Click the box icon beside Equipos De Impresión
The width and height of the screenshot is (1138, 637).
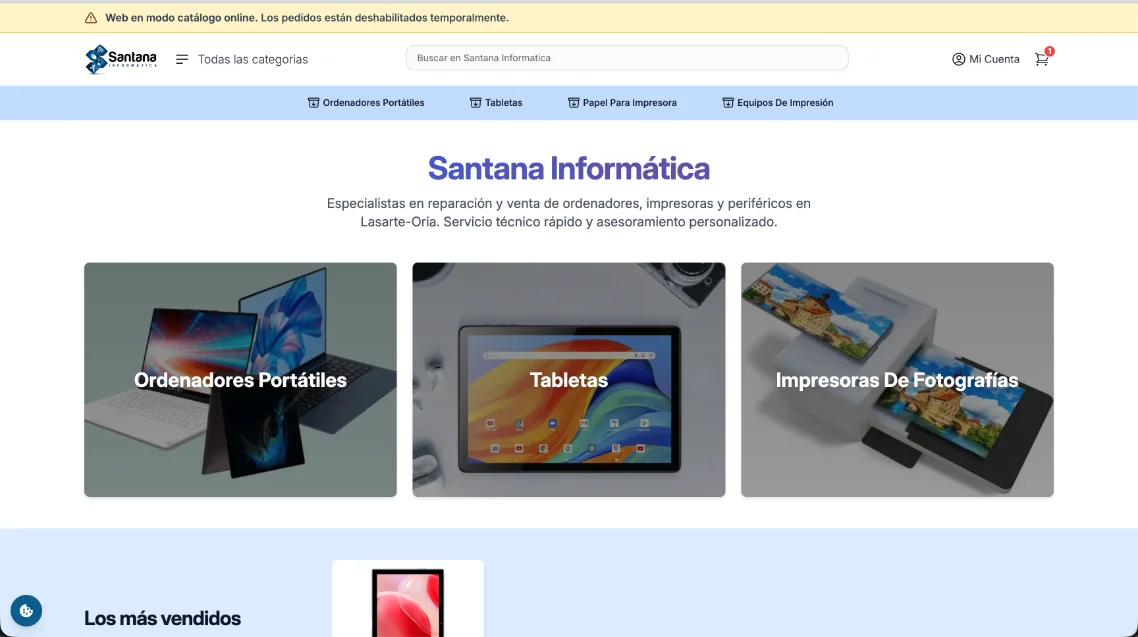pyautogui.click(x=728, y=103)
